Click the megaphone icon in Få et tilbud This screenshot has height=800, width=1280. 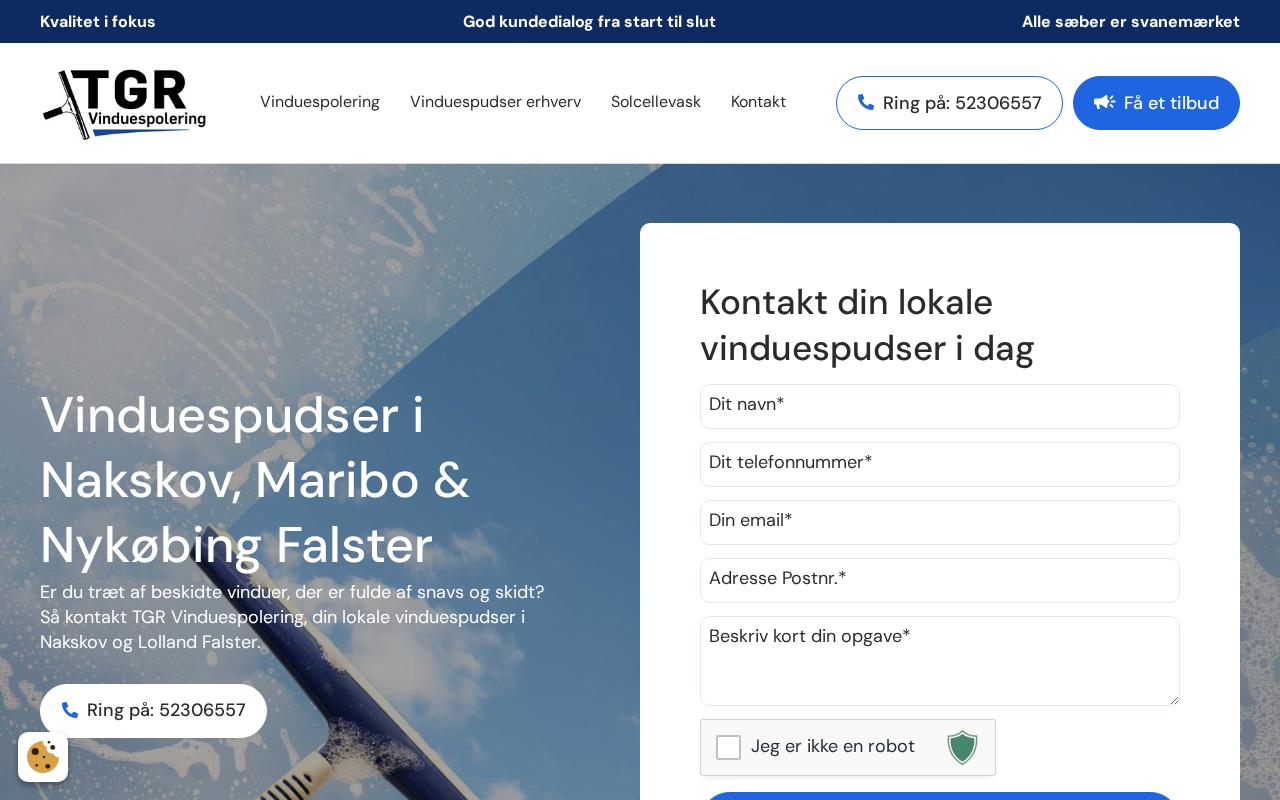(1104, 102)
